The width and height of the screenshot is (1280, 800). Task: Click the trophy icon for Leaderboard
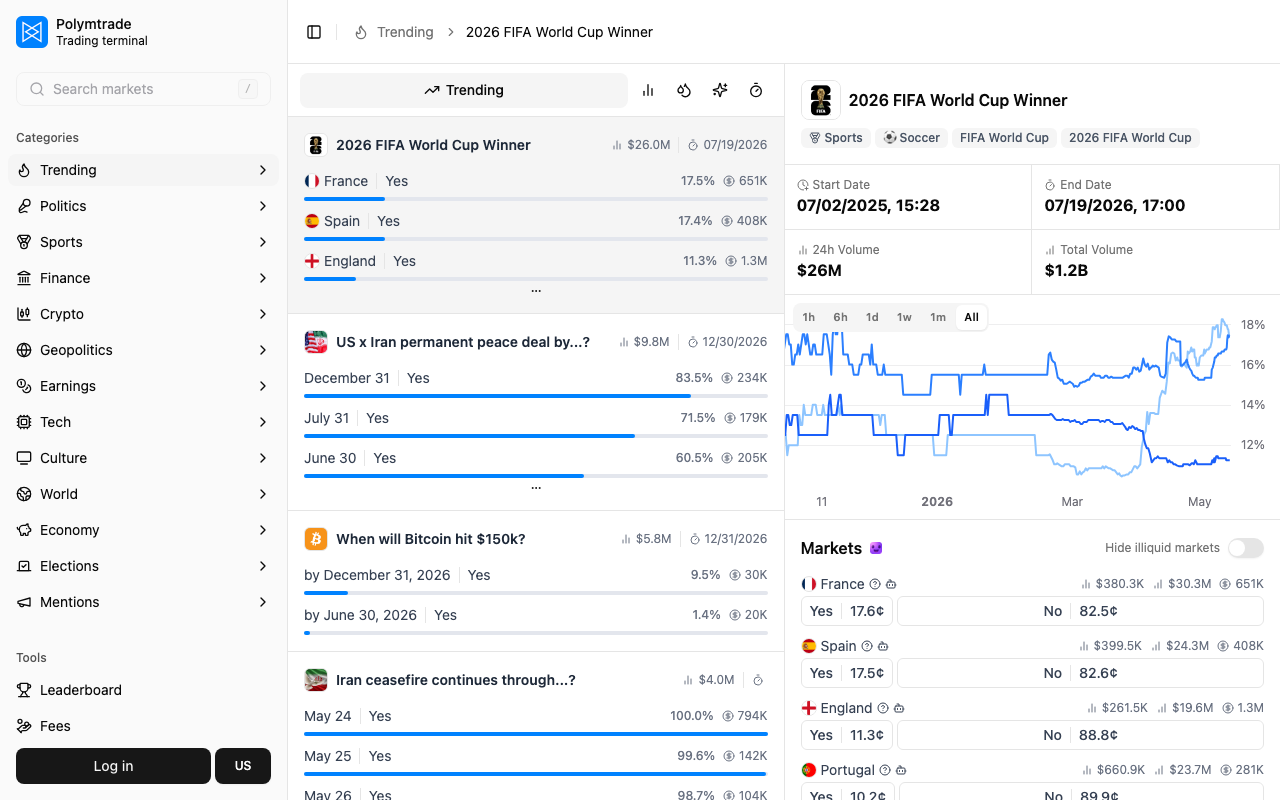pyautogui.click(x=24, y=690)
